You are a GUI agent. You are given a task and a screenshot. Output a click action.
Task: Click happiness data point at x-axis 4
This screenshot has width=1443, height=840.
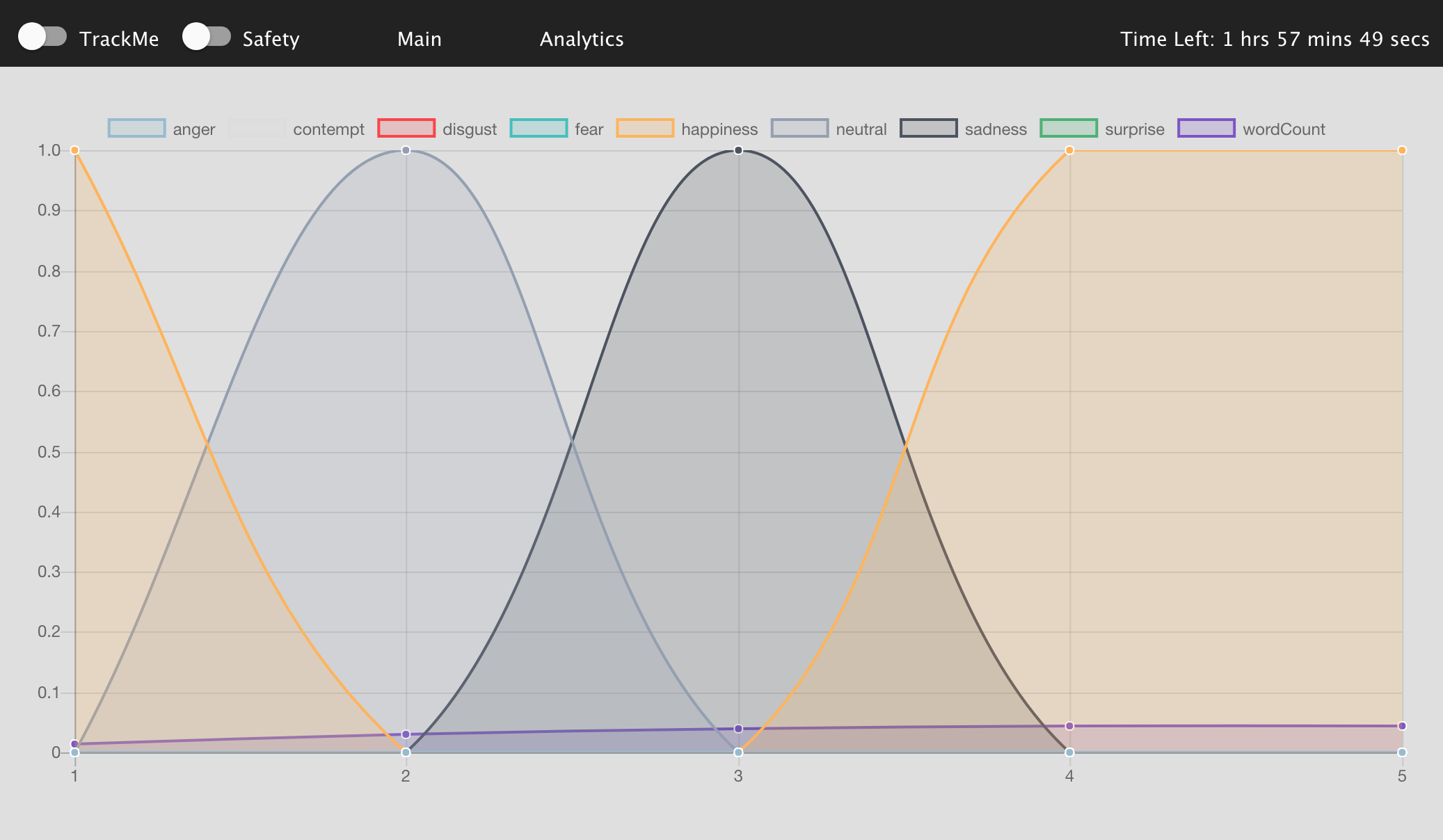1069,150
